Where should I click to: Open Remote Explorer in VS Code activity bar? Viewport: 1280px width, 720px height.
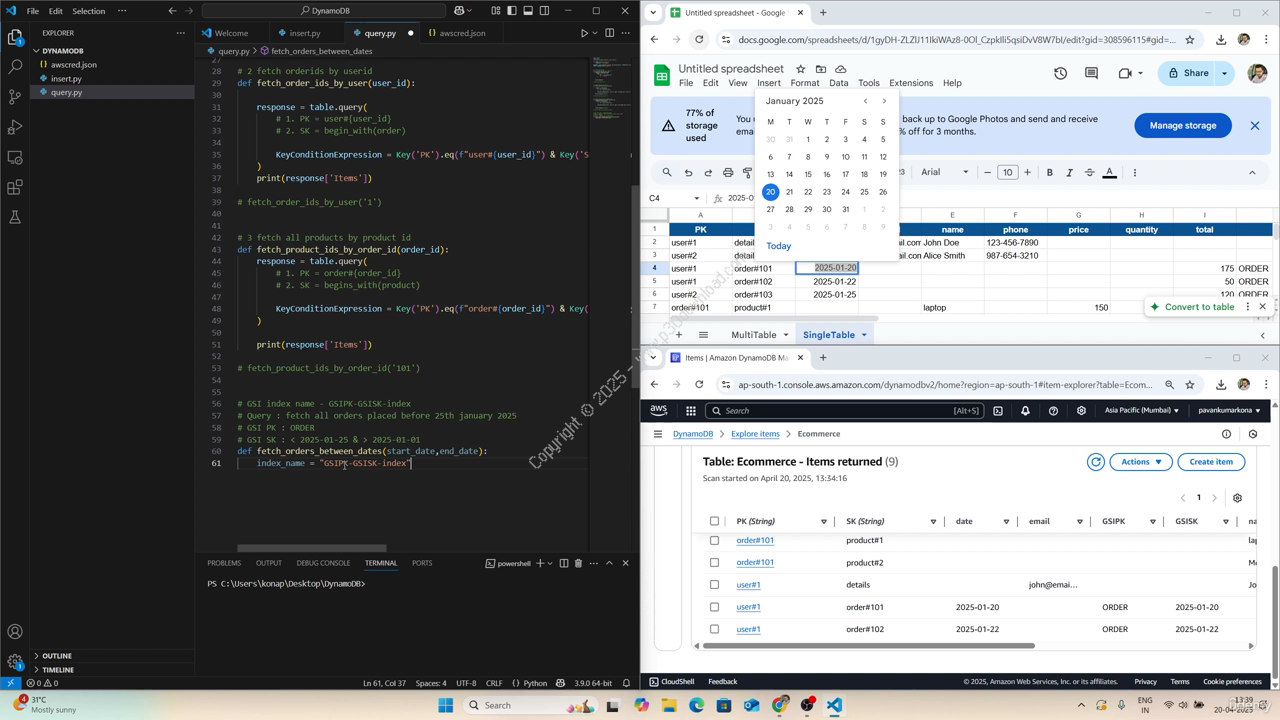pyautogui.click(x=15, y=157)
